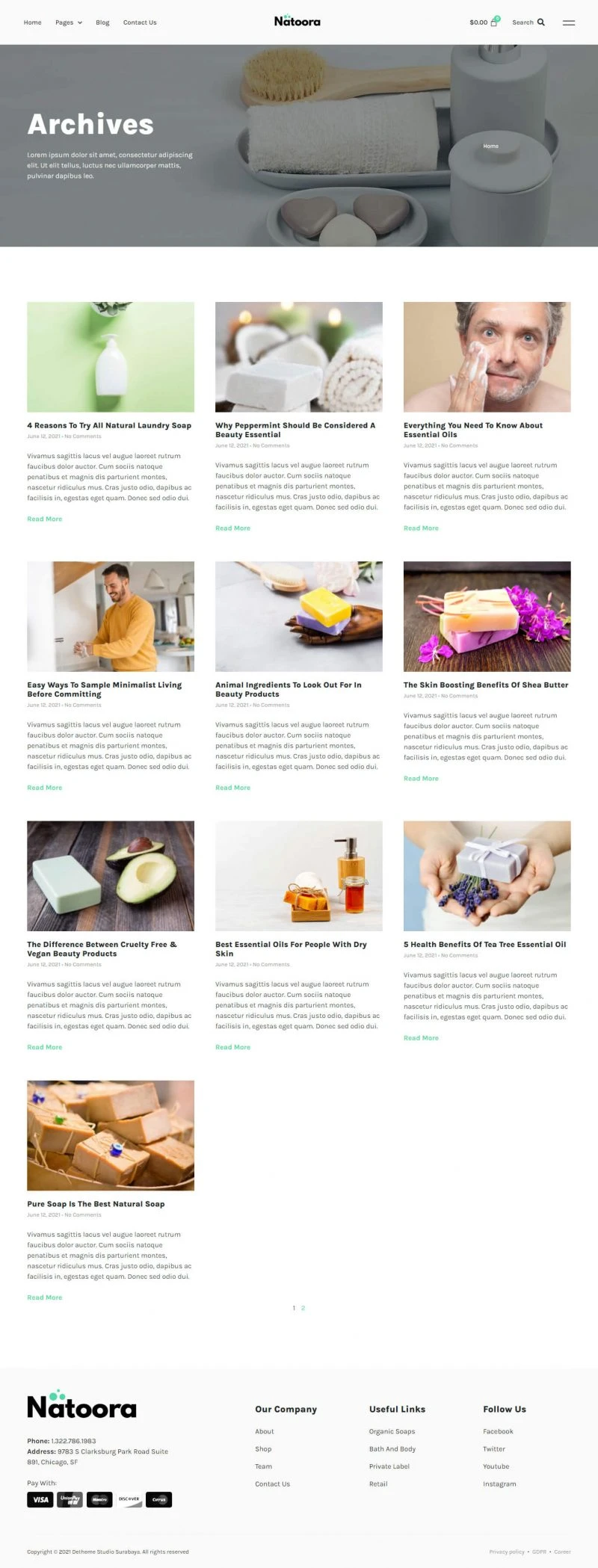Open the man washing face thumbnail

487,356
